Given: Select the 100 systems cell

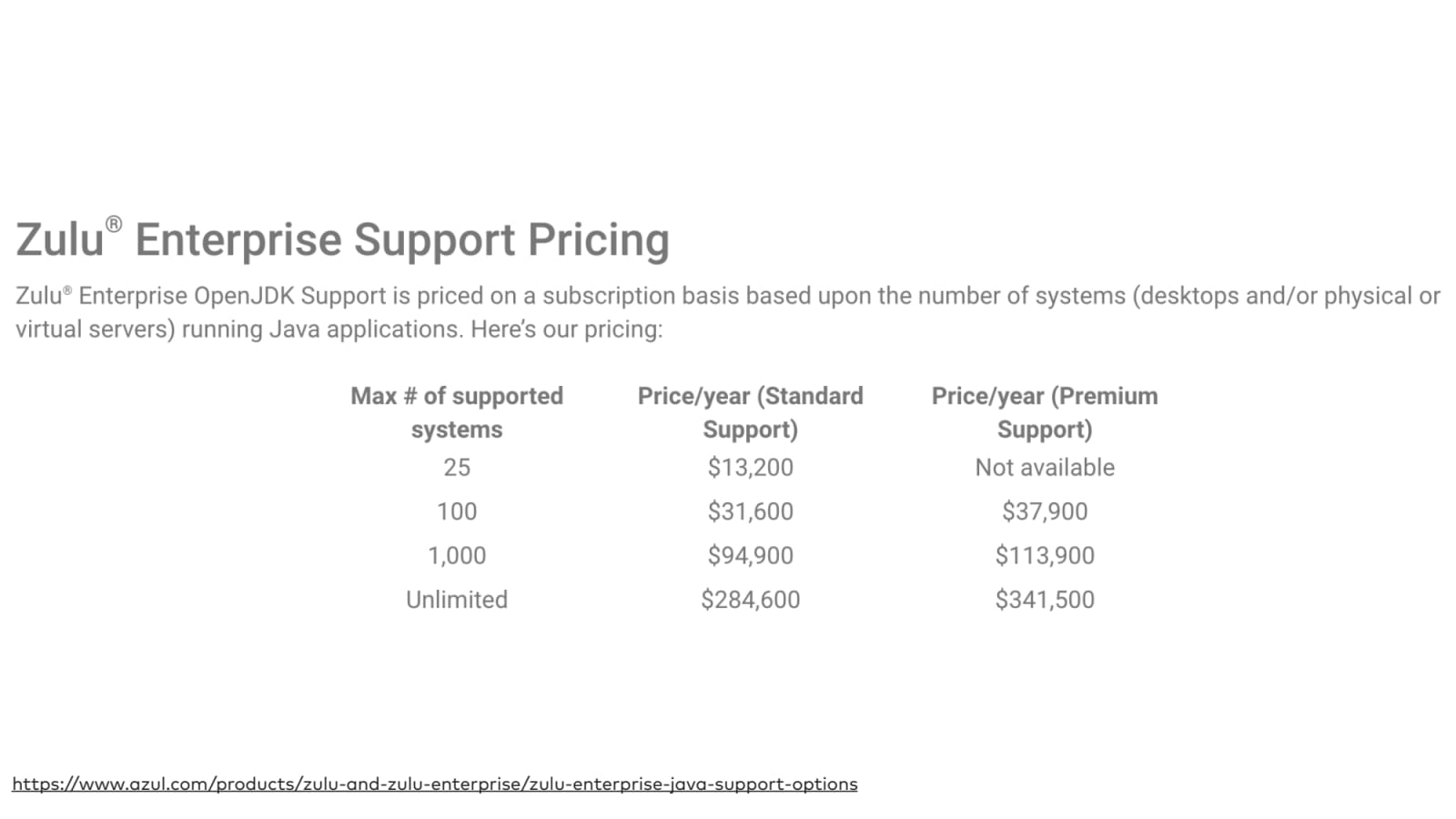Looking at the screenshot, I should pos(456,511).
